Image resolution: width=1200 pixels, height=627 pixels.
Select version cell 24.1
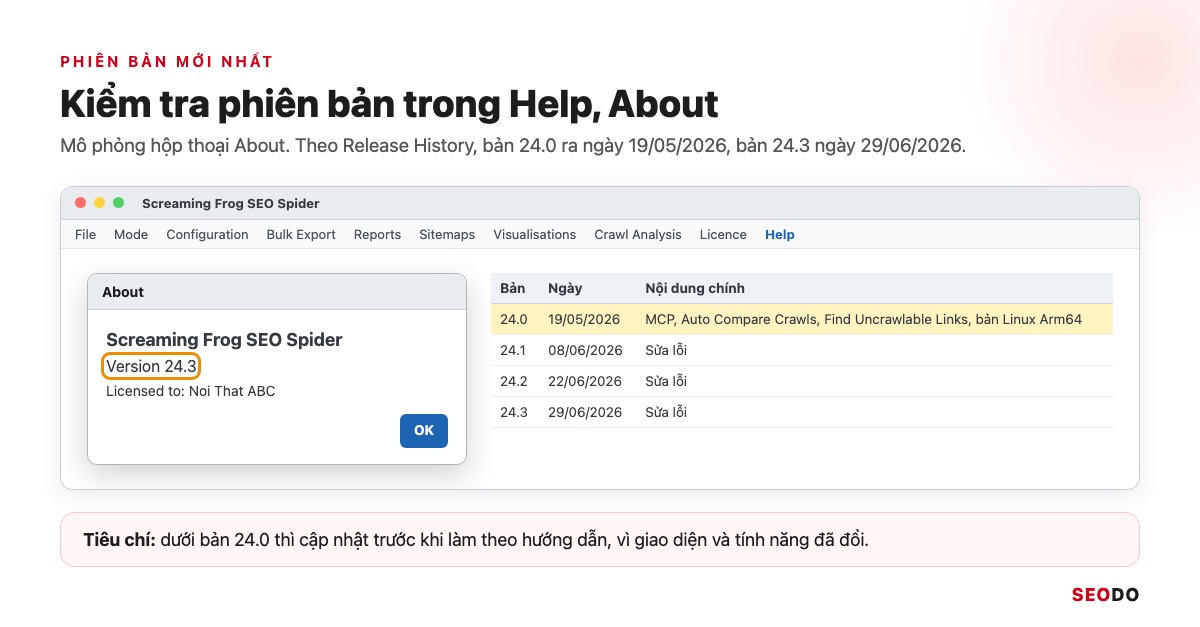pyautogui.click(x=513, y=350)
